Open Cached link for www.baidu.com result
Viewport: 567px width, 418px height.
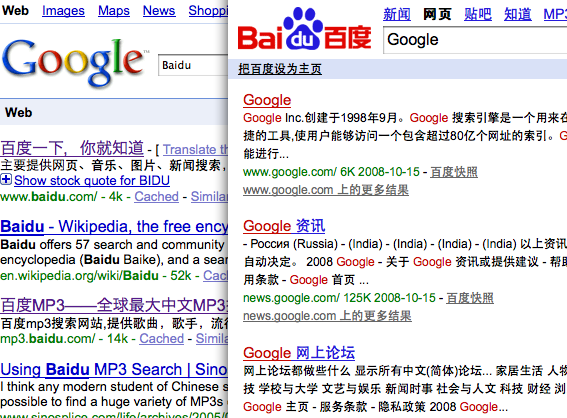(157, 196)
